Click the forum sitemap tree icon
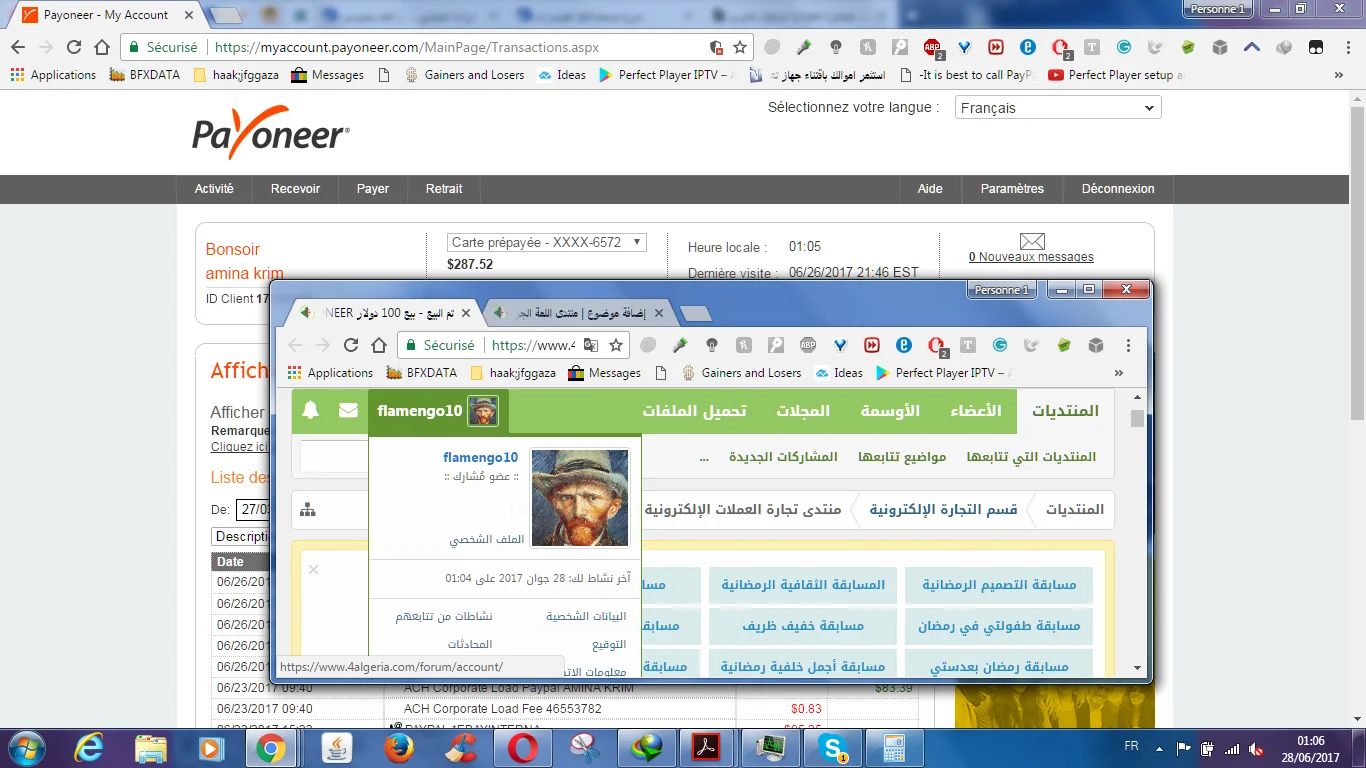 point(308,510)
